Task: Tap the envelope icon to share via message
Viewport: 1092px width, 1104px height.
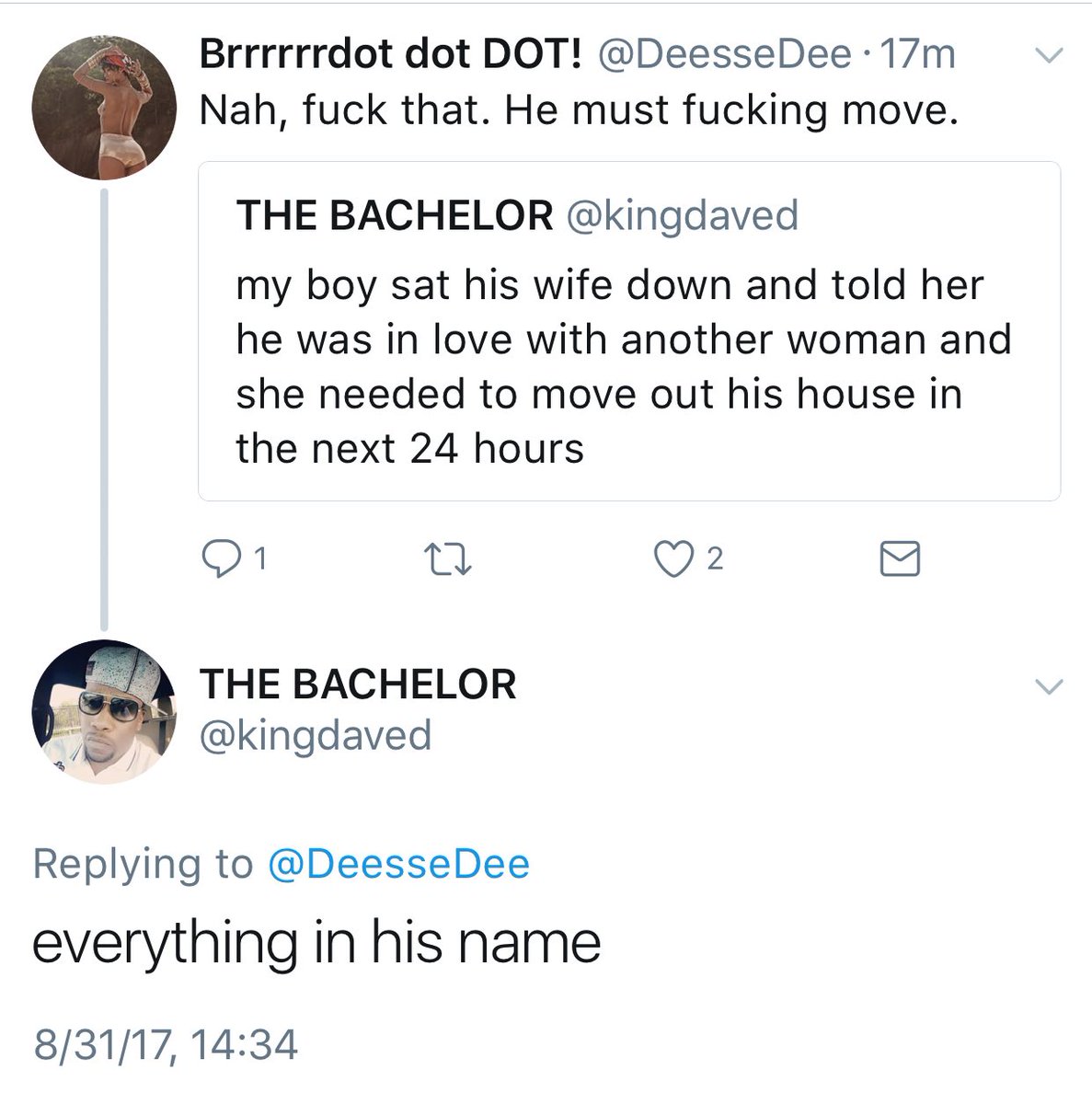Action: [899, 558]
